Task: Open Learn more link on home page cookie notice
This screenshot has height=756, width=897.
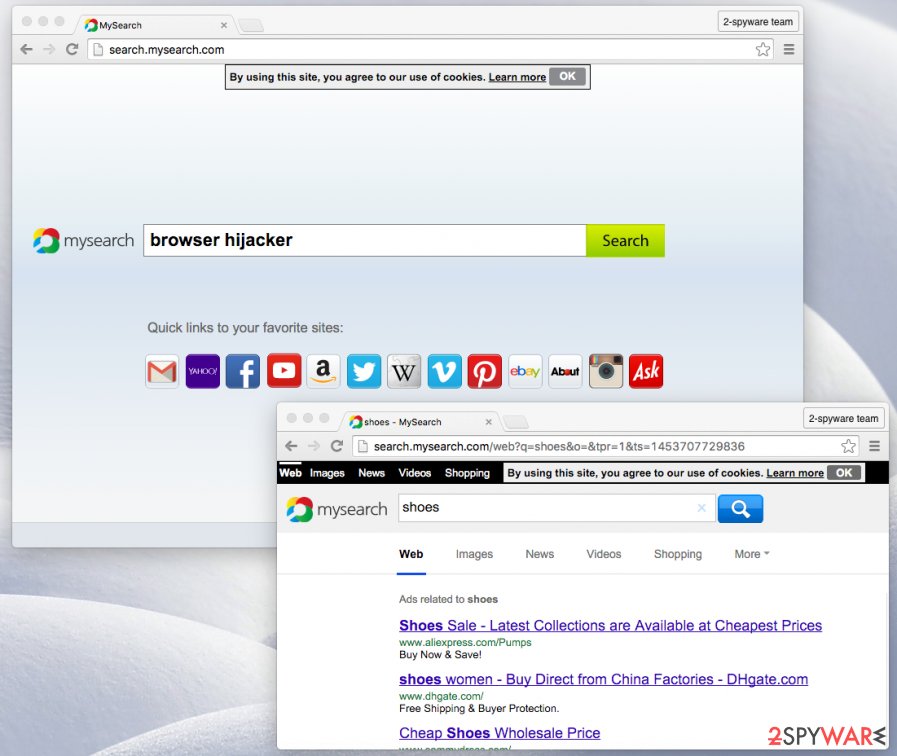Action: [517, 77]
